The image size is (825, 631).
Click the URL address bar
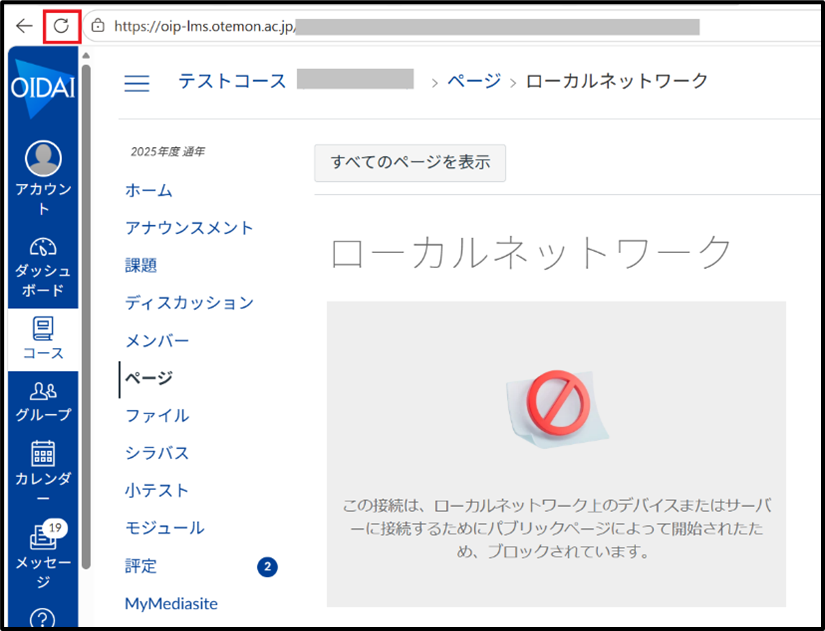pyautogui.click(x=452, y=26)
